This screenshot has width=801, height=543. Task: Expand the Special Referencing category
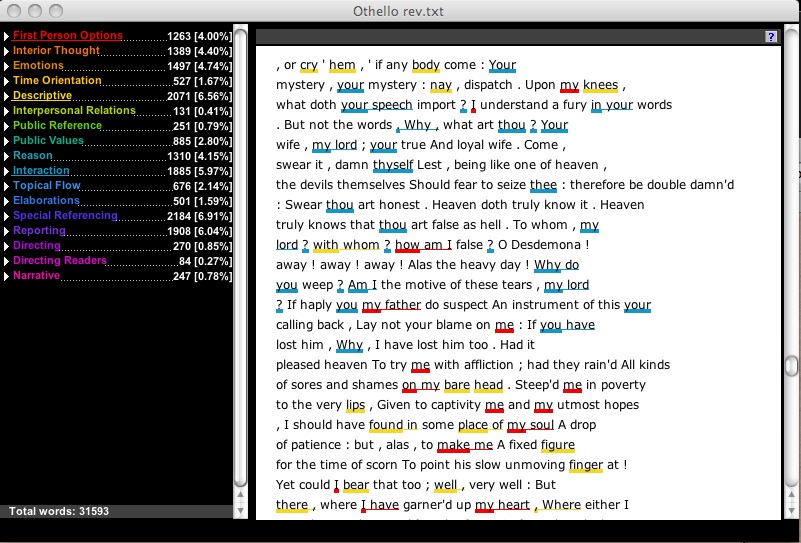(x=6, y=216)
